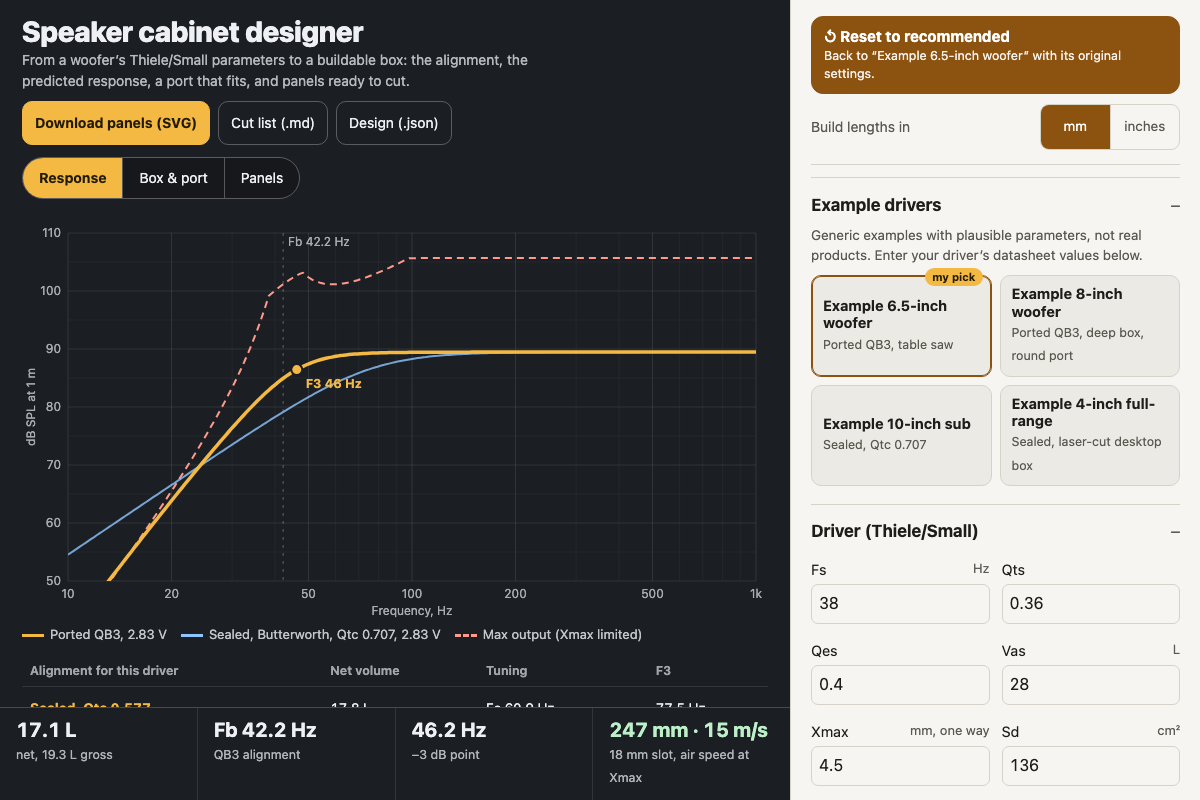
Task: Go to the Panels tab
Action: coord(262,178)
